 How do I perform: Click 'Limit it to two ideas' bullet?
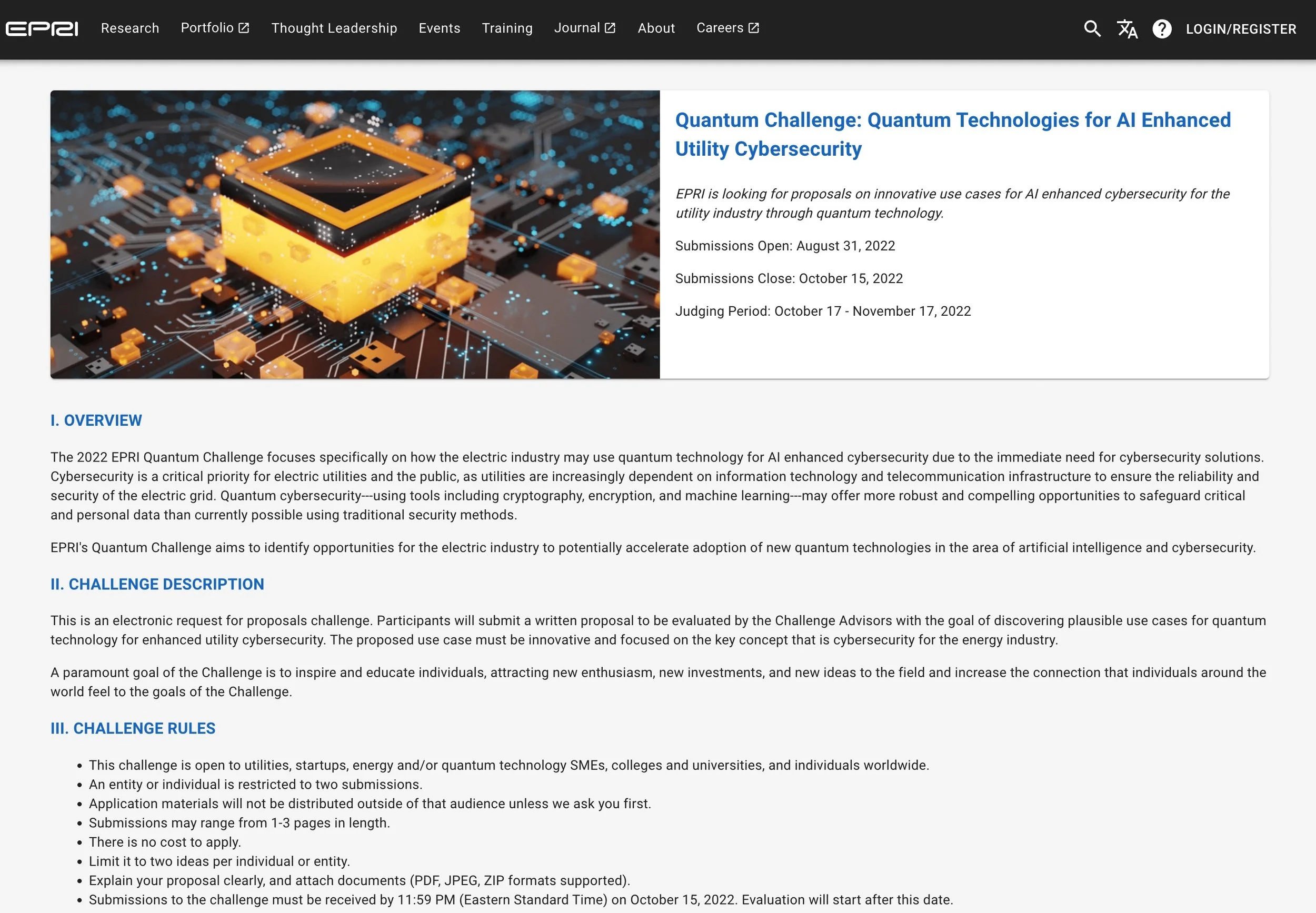[219, 861]
